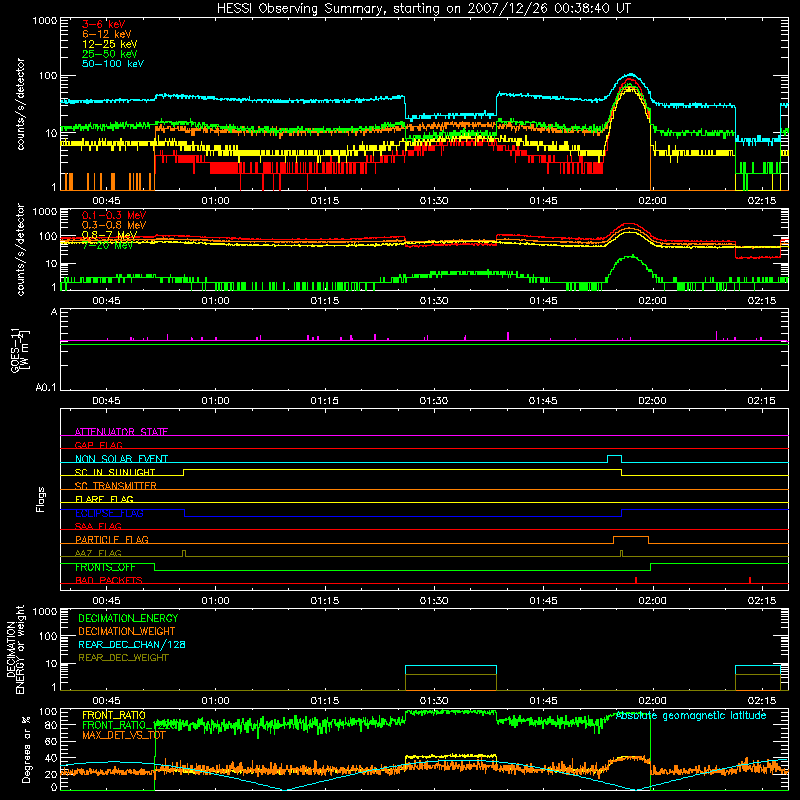Click the 00:45 time label under the decimation panel
Viewport: 800px width, 800px height.
(x=106, y=701)
